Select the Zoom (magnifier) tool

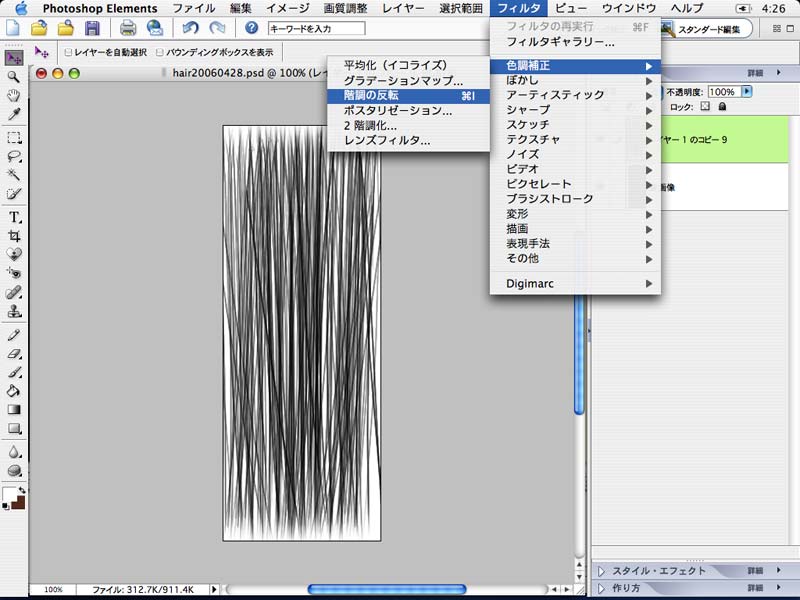click(x=14, y=76)
